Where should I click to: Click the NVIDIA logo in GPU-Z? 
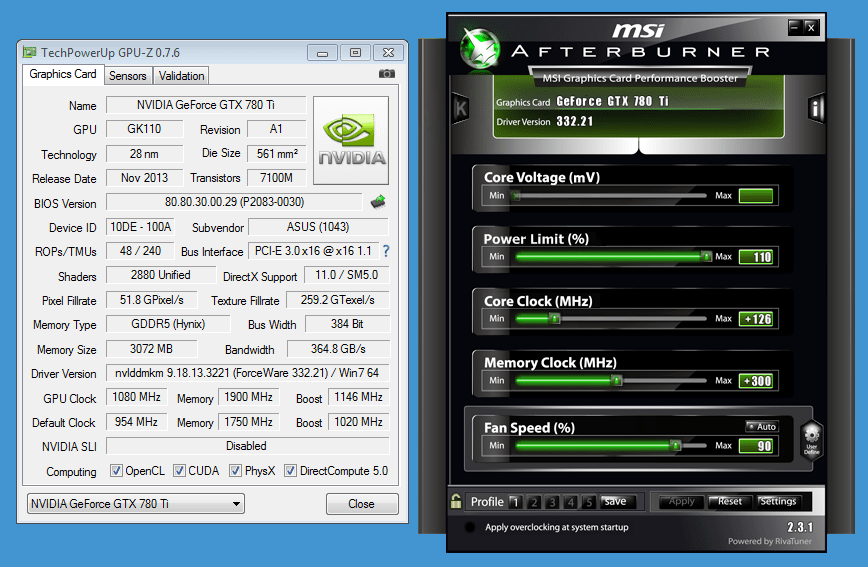351,140
